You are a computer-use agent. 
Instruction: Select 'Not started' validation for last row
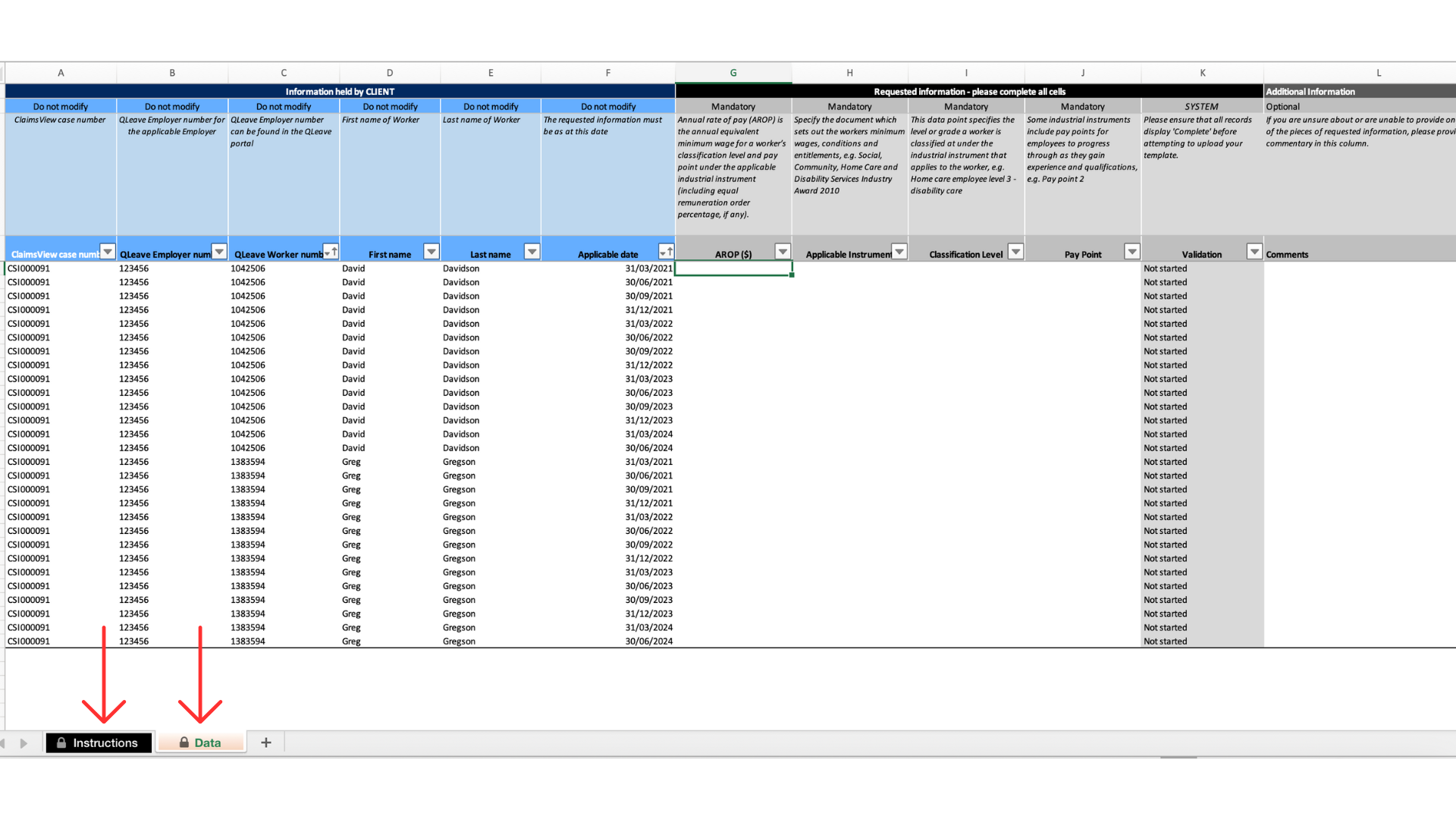1202,642
